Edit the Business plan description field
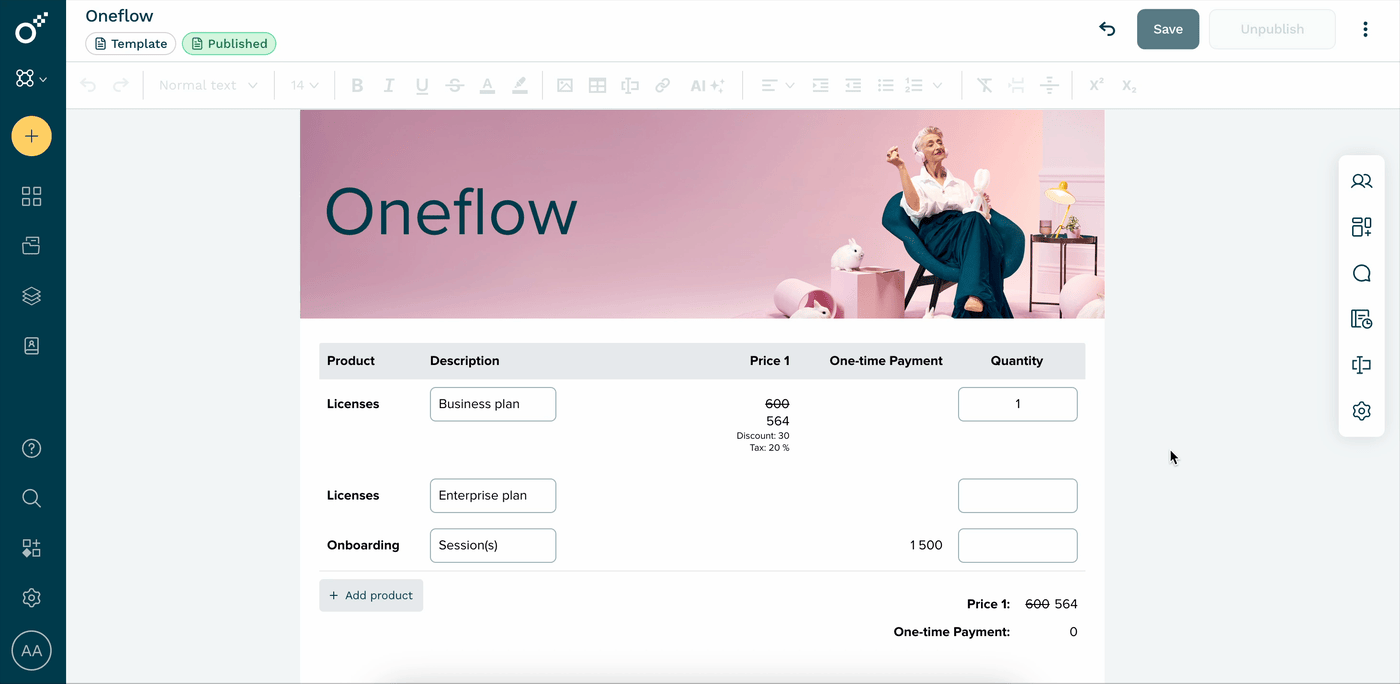Screen dimensions: 1400x684 493,404
